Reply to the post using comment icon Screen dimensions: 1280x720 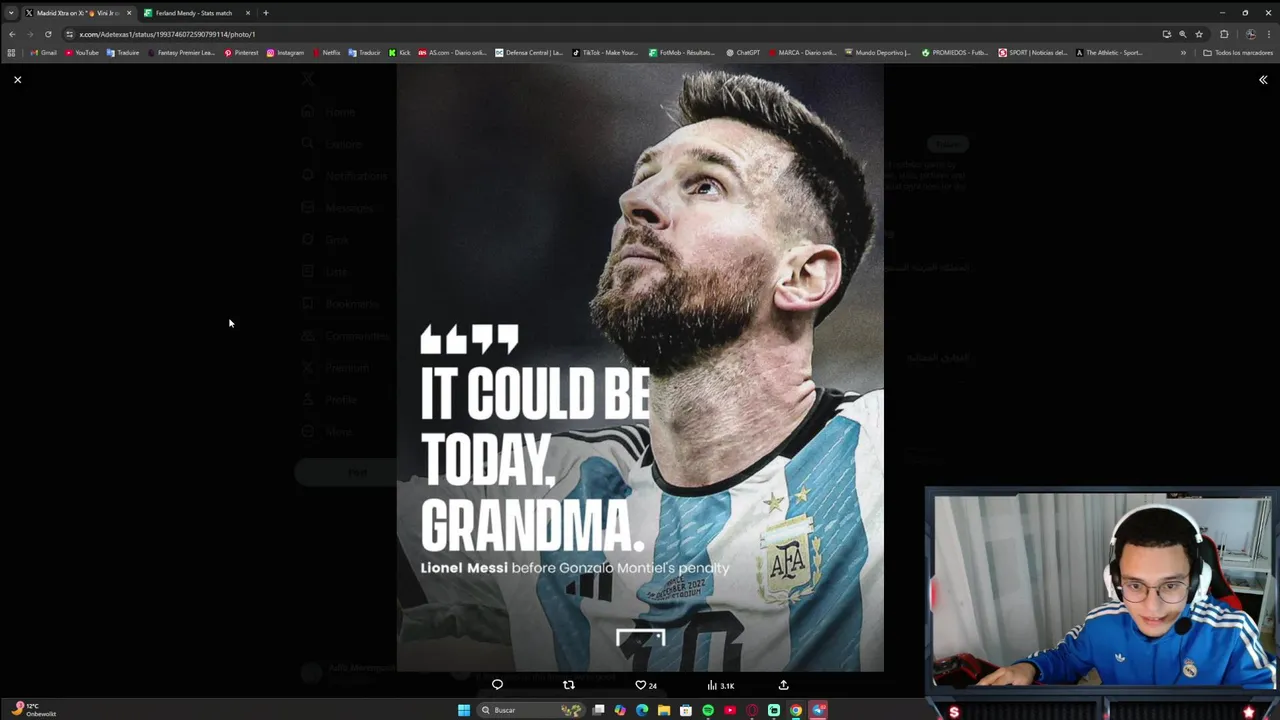[x=497, y=685]
